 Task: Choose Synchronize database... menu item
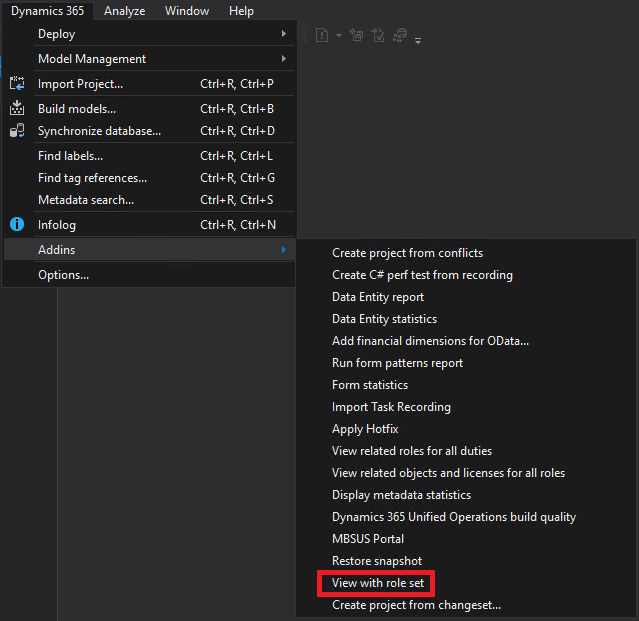tap(149, 130)
